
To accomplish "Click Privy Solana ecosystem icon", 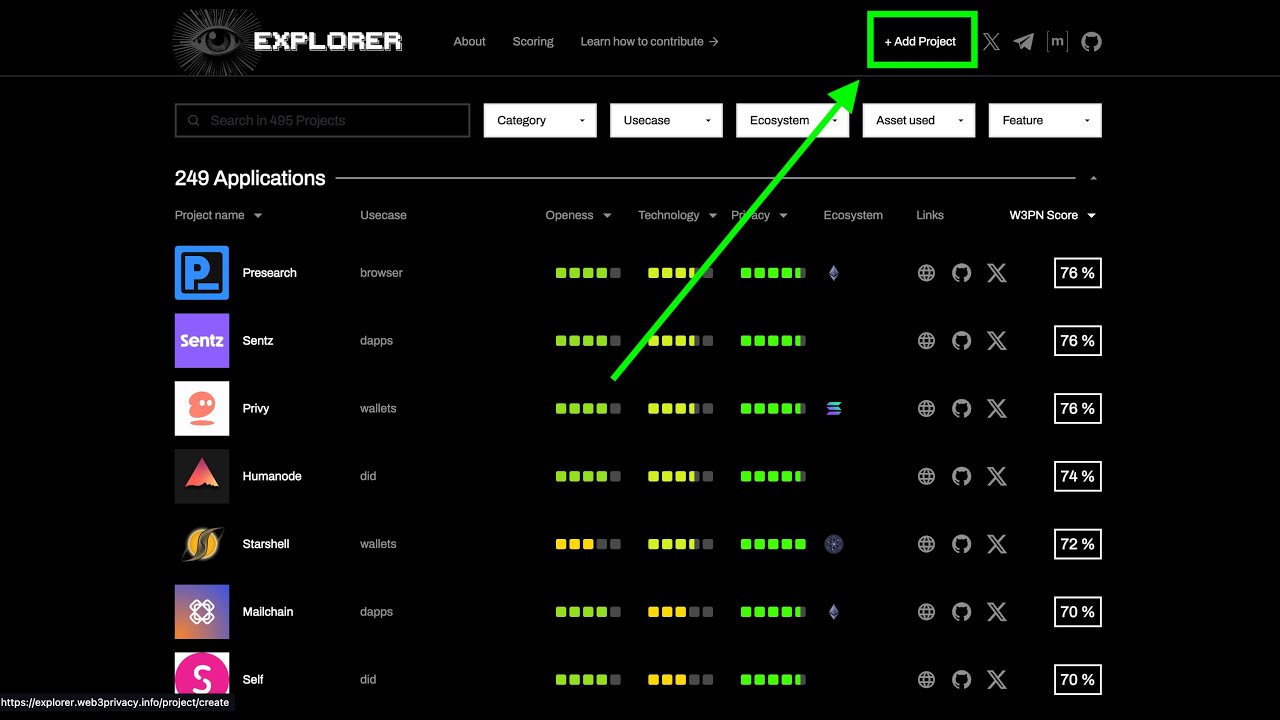I will tap(834, 409).
